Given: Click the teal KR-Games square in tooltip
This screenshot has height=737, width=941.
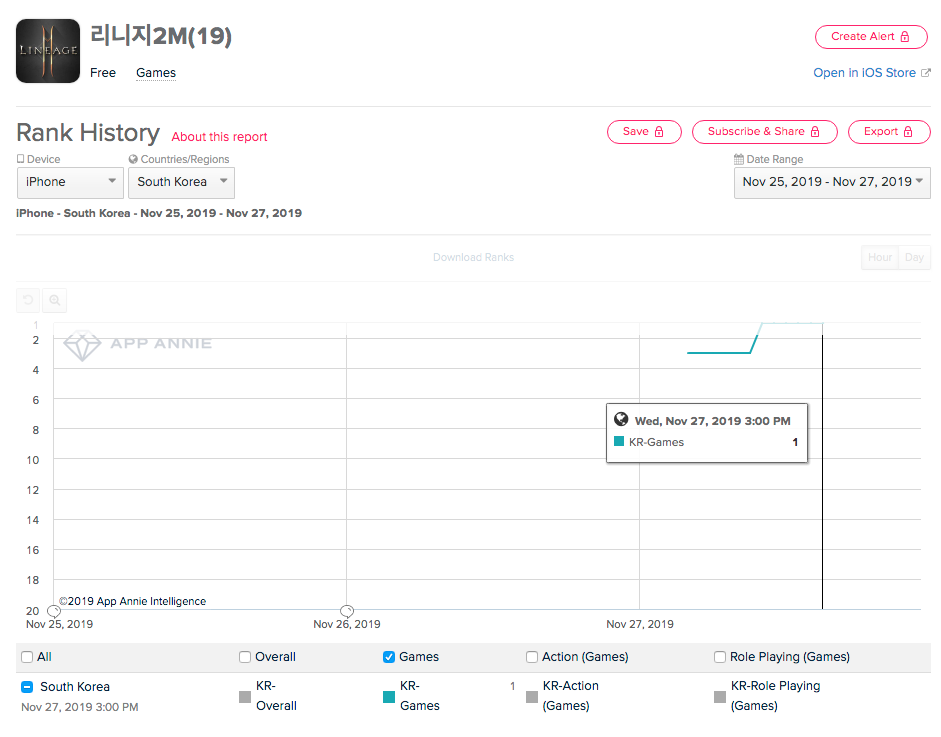Looking at the screenshot, I should click(x=619, y=441).
